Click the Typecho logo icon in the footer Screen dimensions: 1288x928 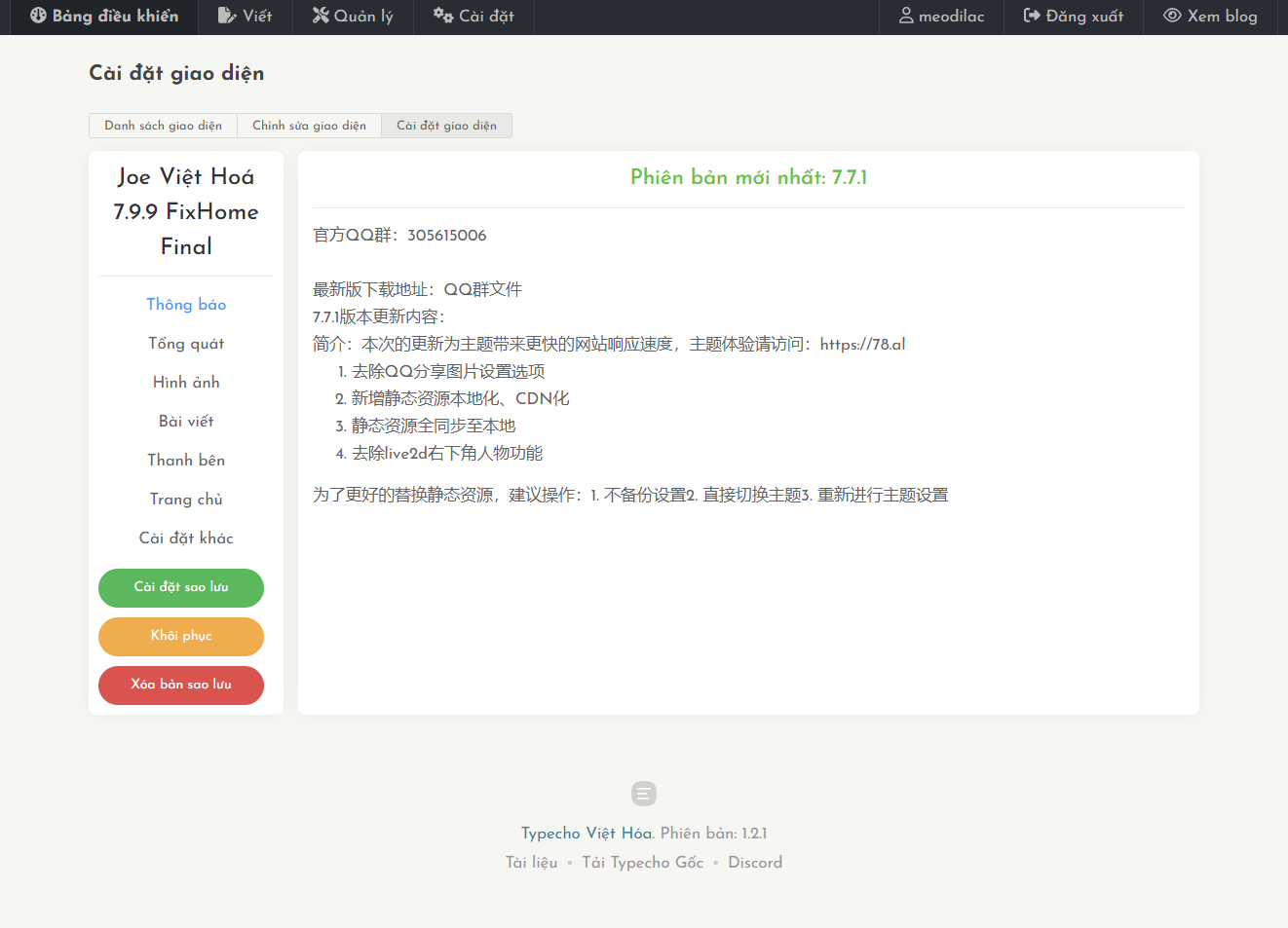coord(644,794)
